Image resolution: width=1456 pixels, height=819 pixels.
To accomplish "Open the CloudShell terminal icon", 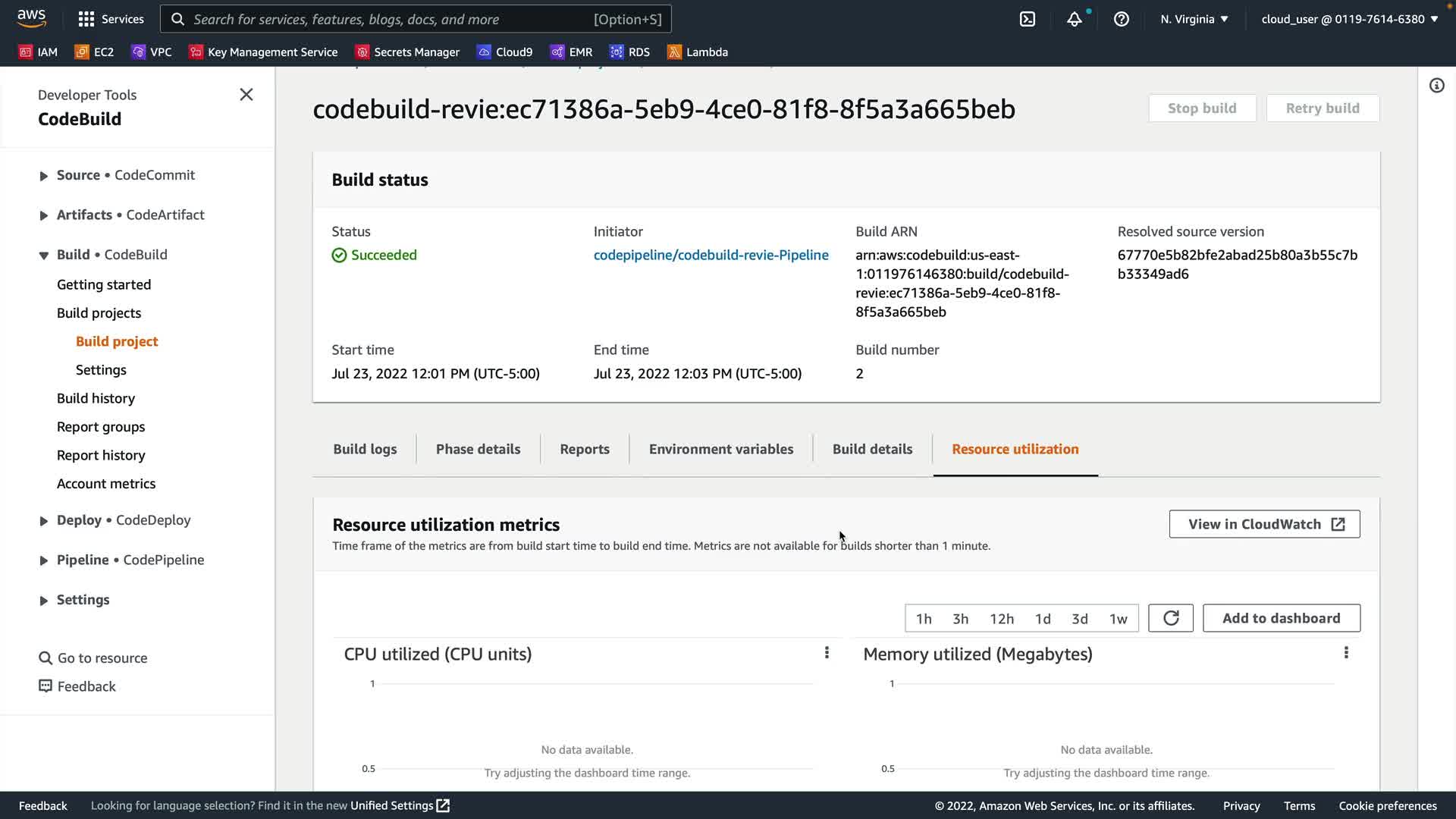I will tap(1028, 19).
